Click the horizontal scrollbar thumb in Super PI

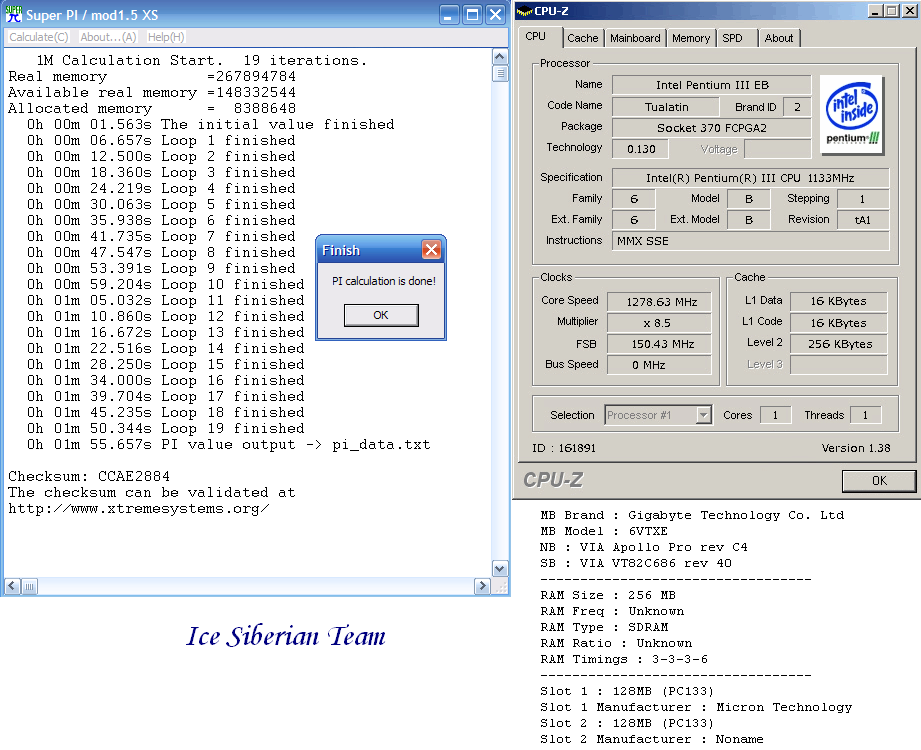[x=29, y=586]
